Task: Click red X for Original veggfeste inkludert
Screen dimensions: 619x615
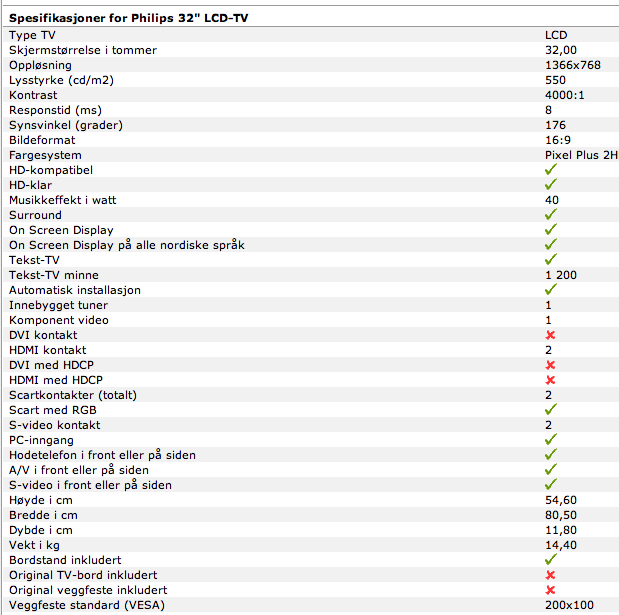Action: pyautogui.click(x=550, y=590)
